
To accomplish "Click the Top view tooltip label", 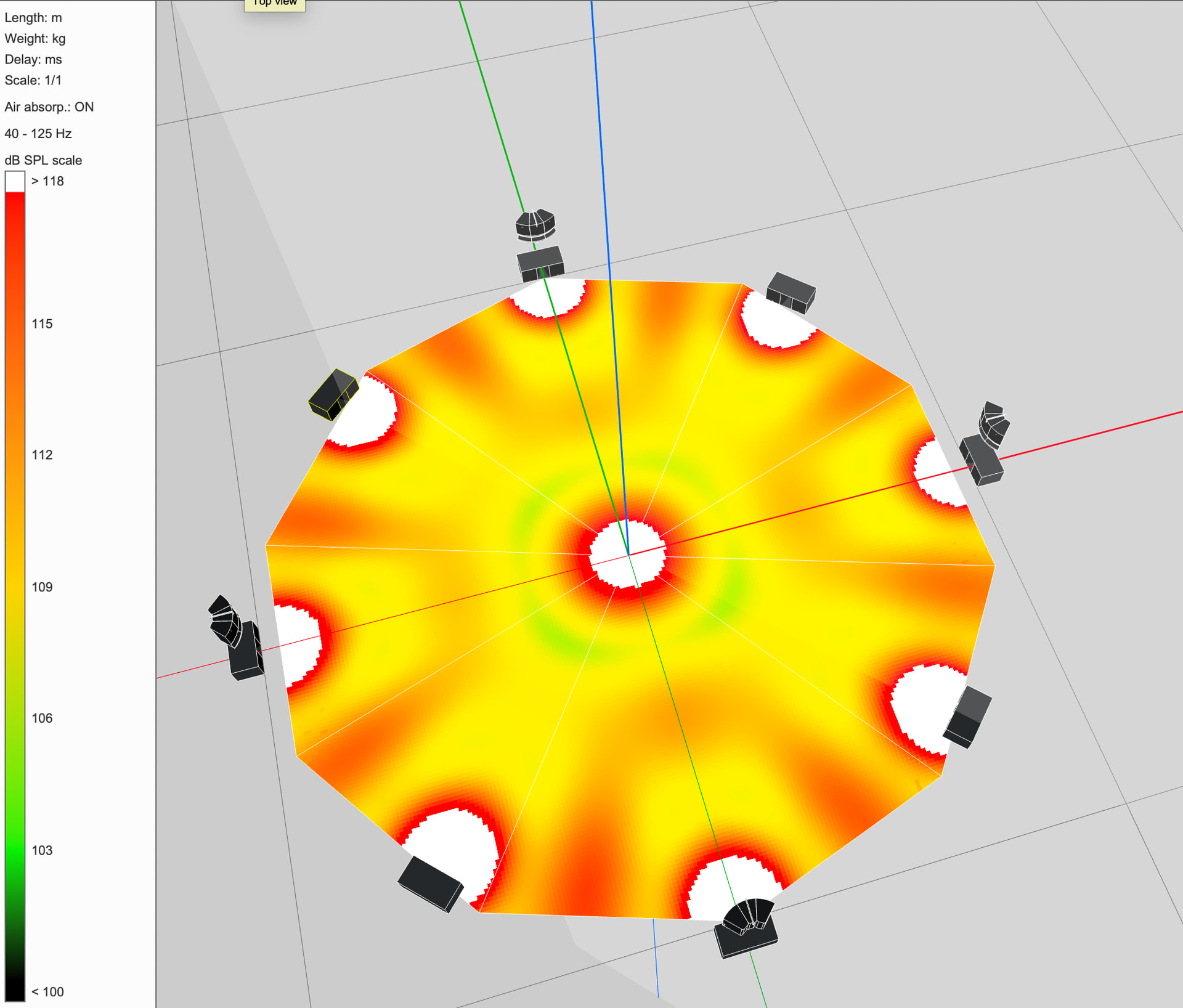I will (275, 4).
